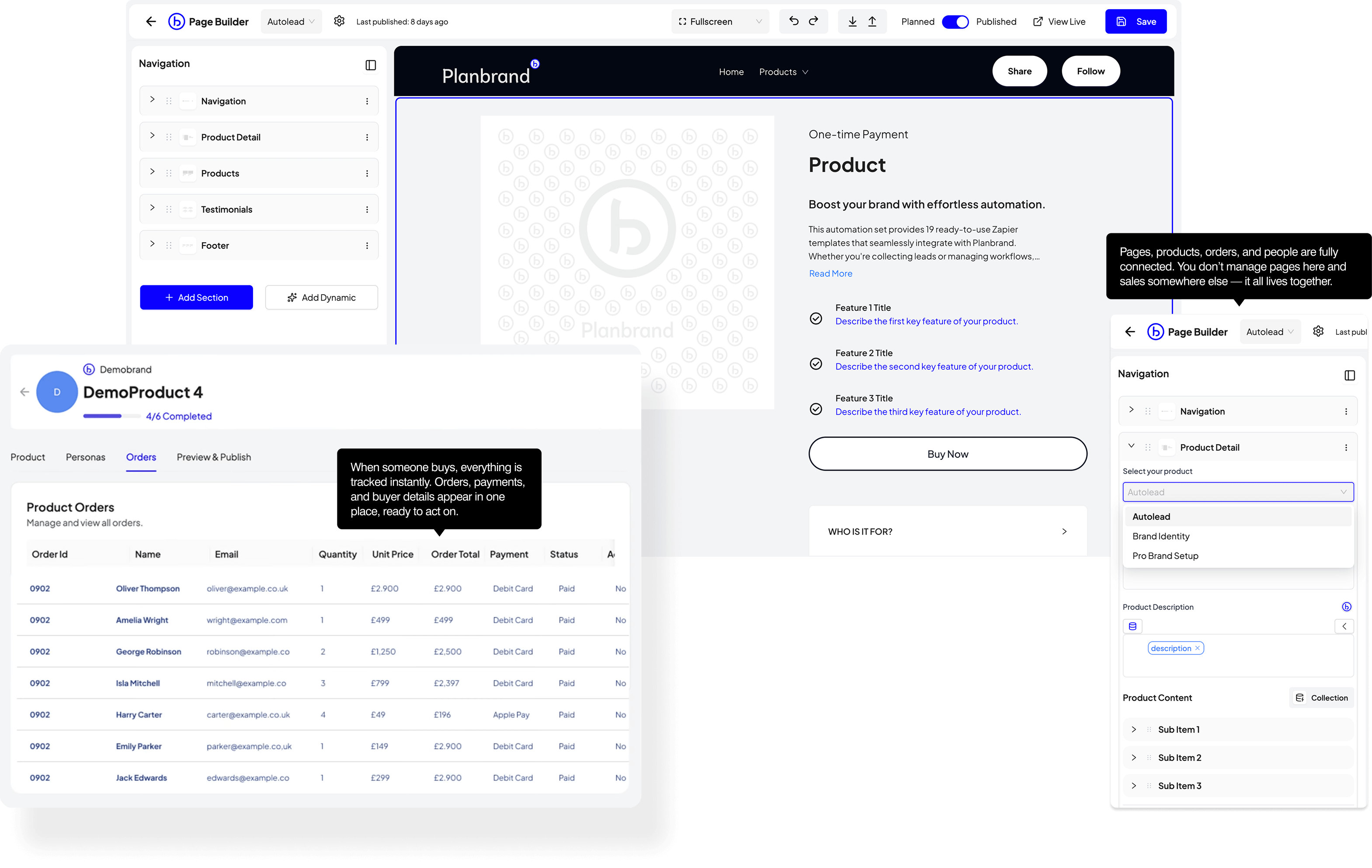
Task: Choose Brand Identity from product list
Action: pos(1160,536)
